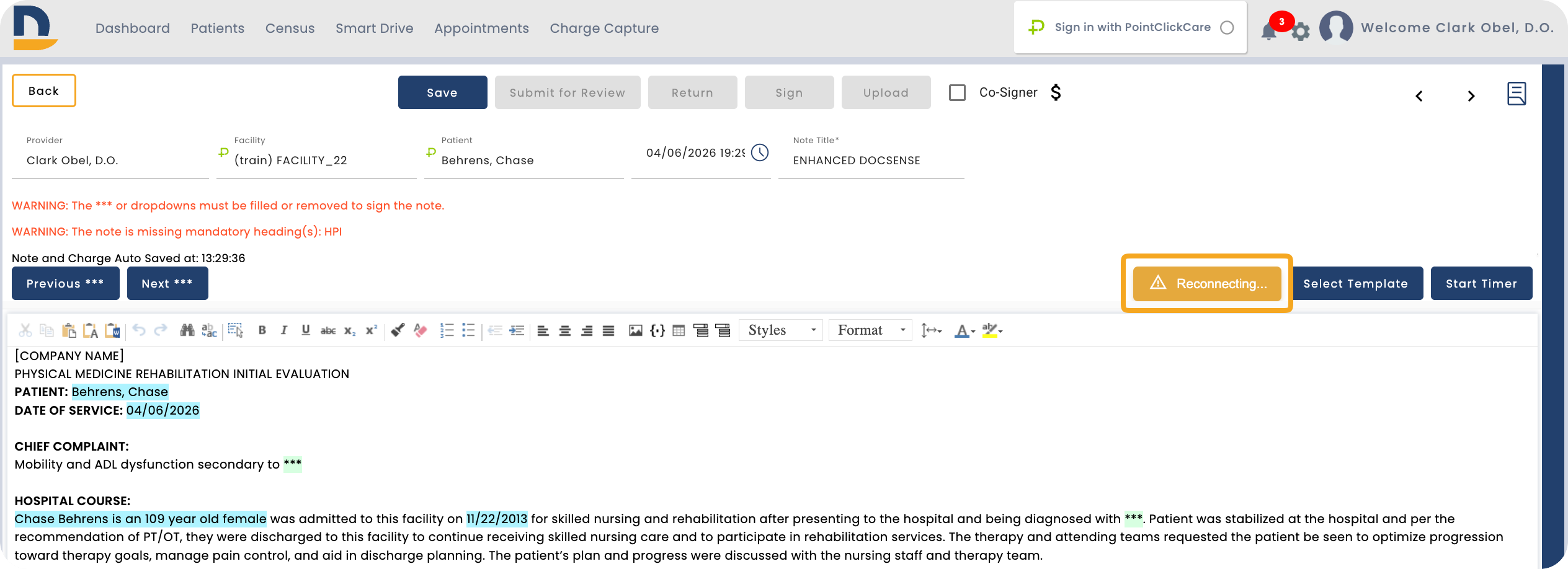Image resolution: width=1568 pixels, height=569 pixels.
Task: Click the Copy Formatting paintbrush icon
Action: (x=398, y=330)
